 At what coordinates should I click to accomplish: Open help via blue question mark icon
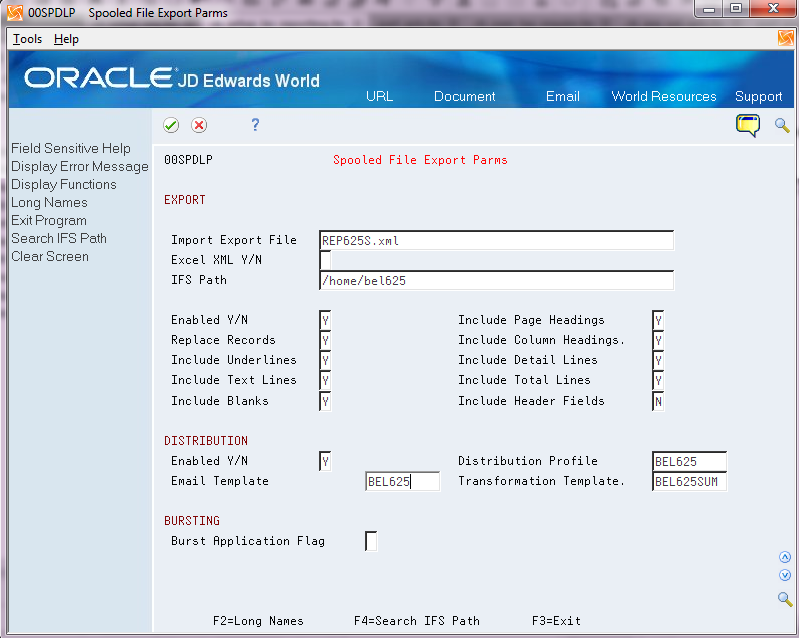pyautogui.click(x=255, y=124)
